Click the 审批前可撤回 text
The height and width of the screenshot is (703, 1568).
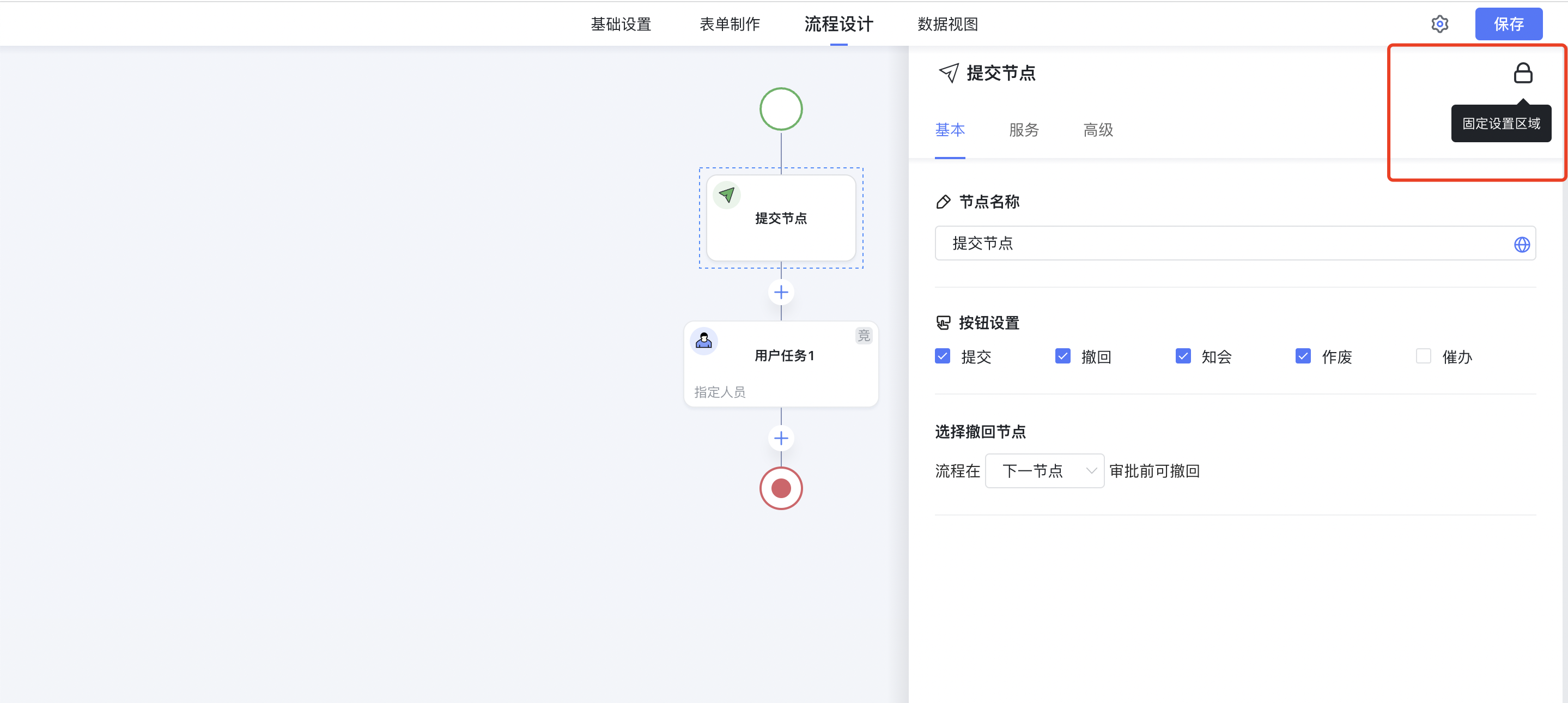[x=1154, y=470]
